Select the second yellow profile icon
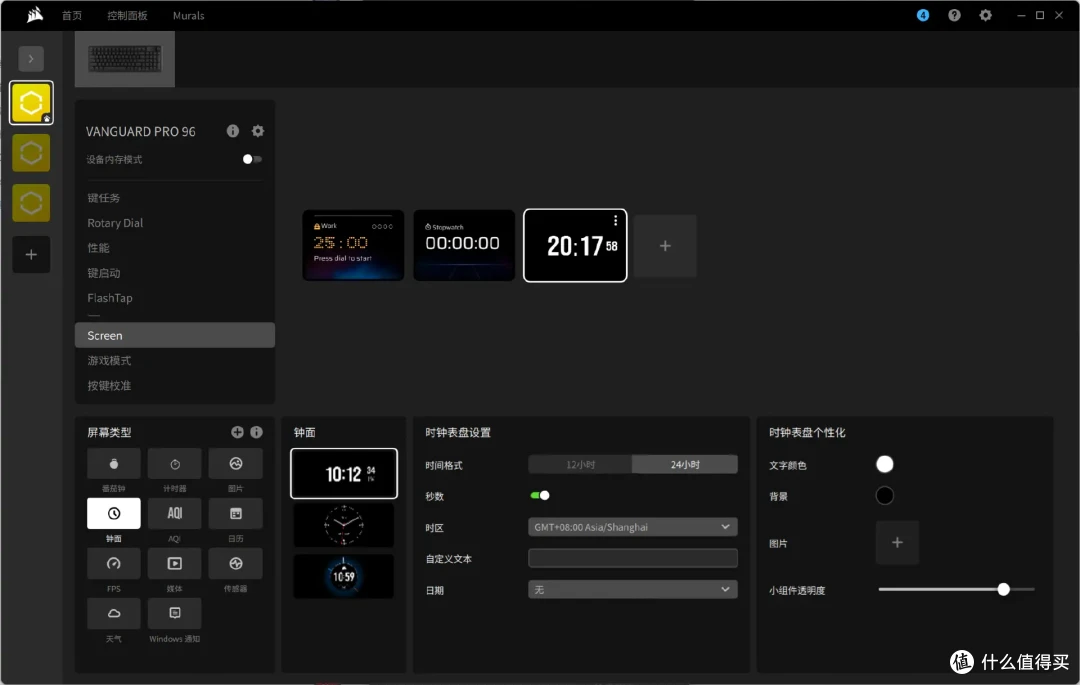Screen dimensions: 1080x685 (x=31, y=153)
